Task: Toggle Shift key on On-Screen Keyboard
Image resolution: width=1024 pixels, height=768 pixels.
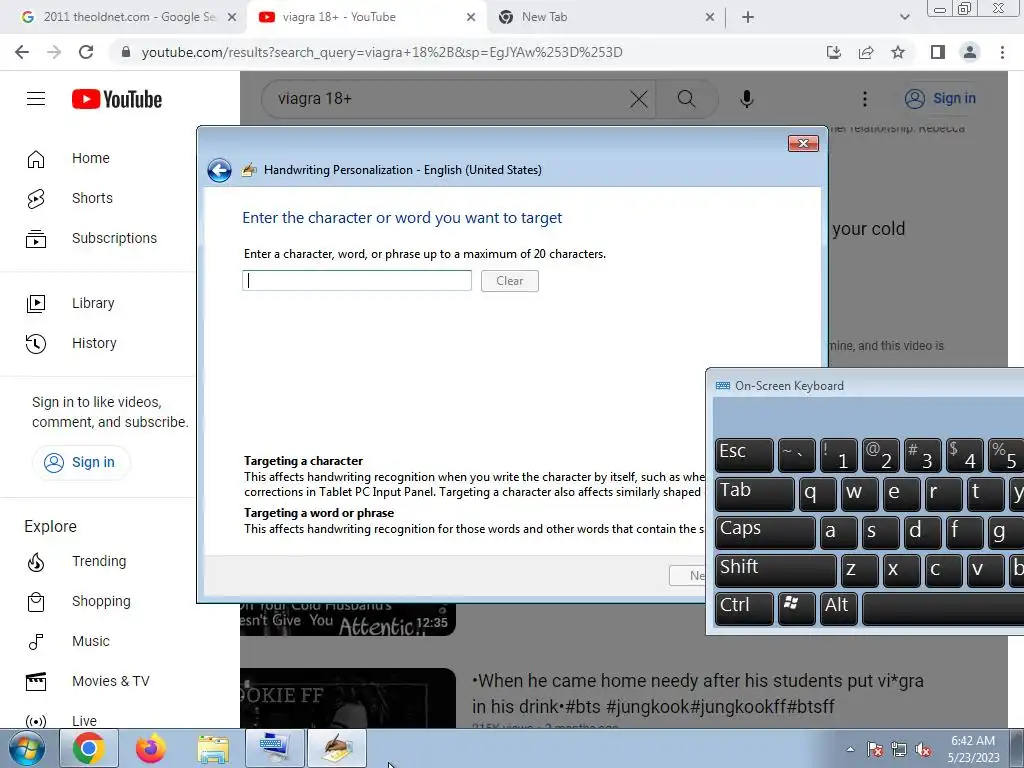Action: tap(776, 570)
